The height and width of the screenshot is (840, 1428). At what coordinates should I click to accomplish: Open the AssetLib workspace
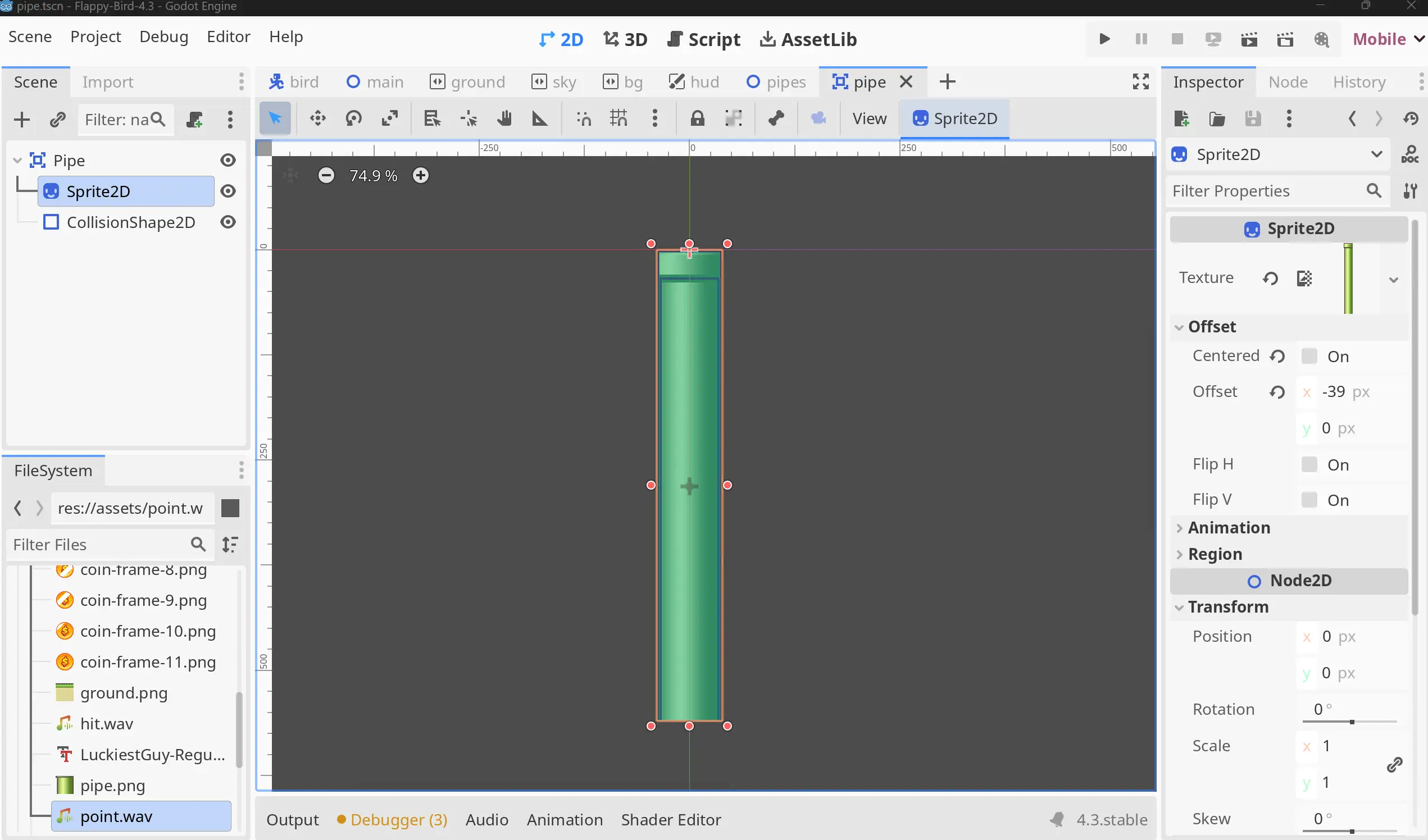click(808, 40)
